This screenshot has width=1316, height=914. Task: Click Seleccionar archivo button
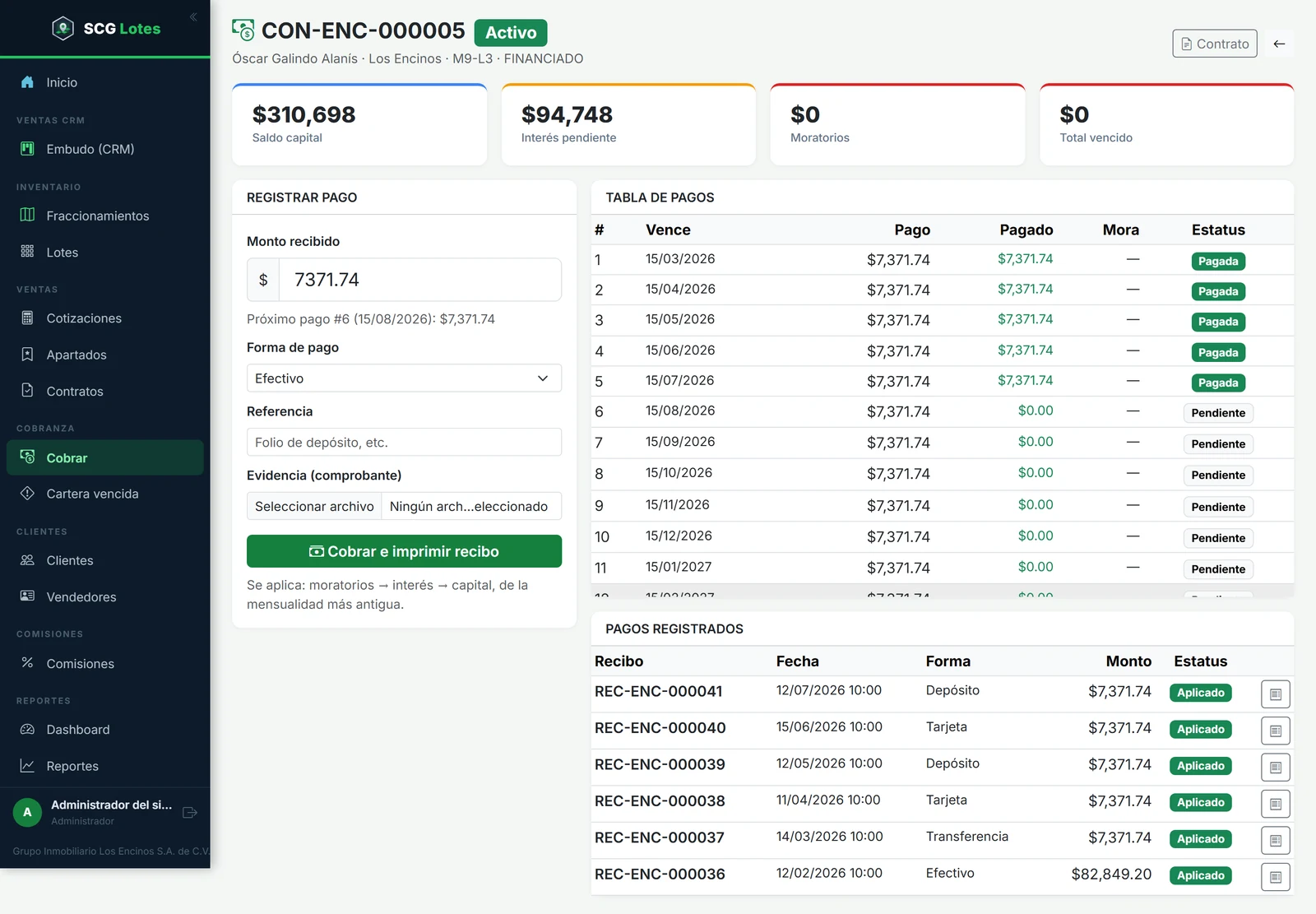314,506
